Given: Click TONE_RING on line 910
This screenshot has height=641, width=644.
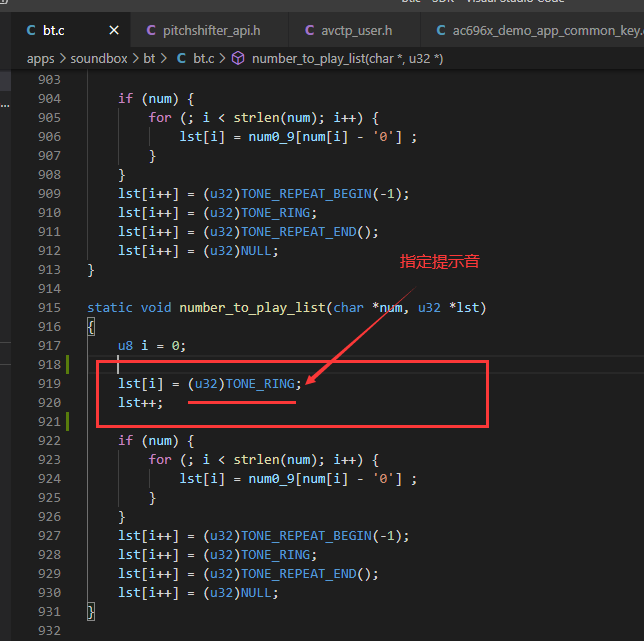Looking at the screenshot, I should pyautogui.click(x=276, y=213).
